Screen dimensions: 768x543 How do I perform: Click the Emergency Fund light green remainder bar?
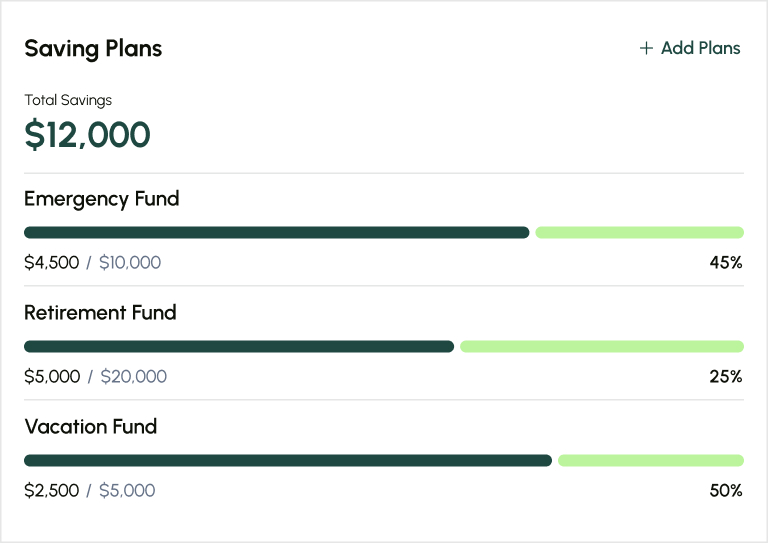[x=639, y=233]
